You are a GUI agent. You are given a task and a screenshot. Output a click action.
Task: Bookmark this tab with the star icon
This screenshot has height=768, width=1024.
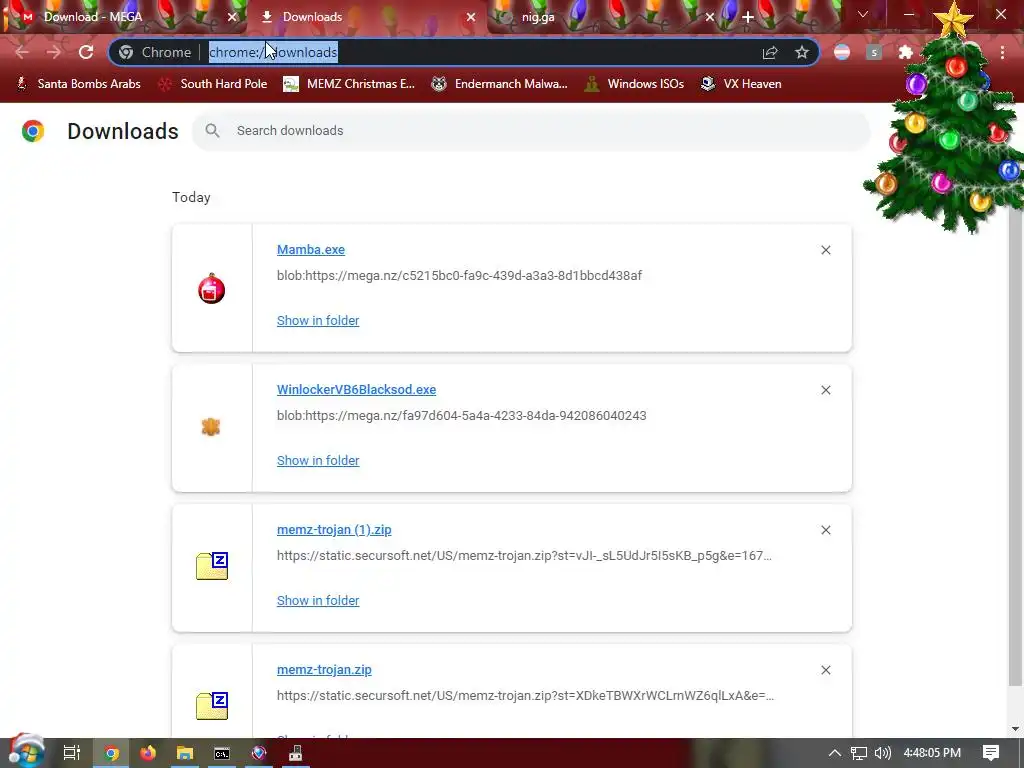(x=802, y=52)
